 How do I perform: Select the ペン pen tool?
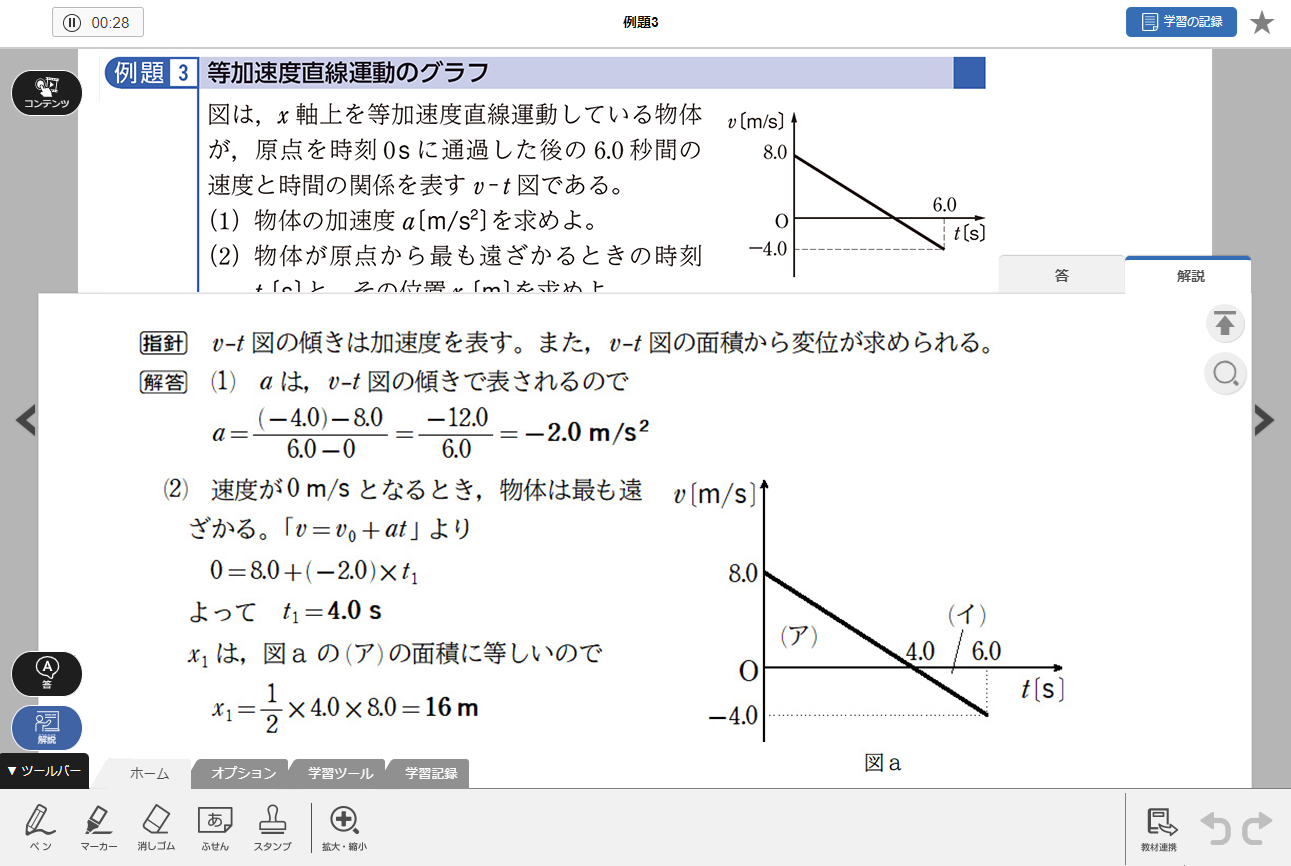click(x=40, y=828)
